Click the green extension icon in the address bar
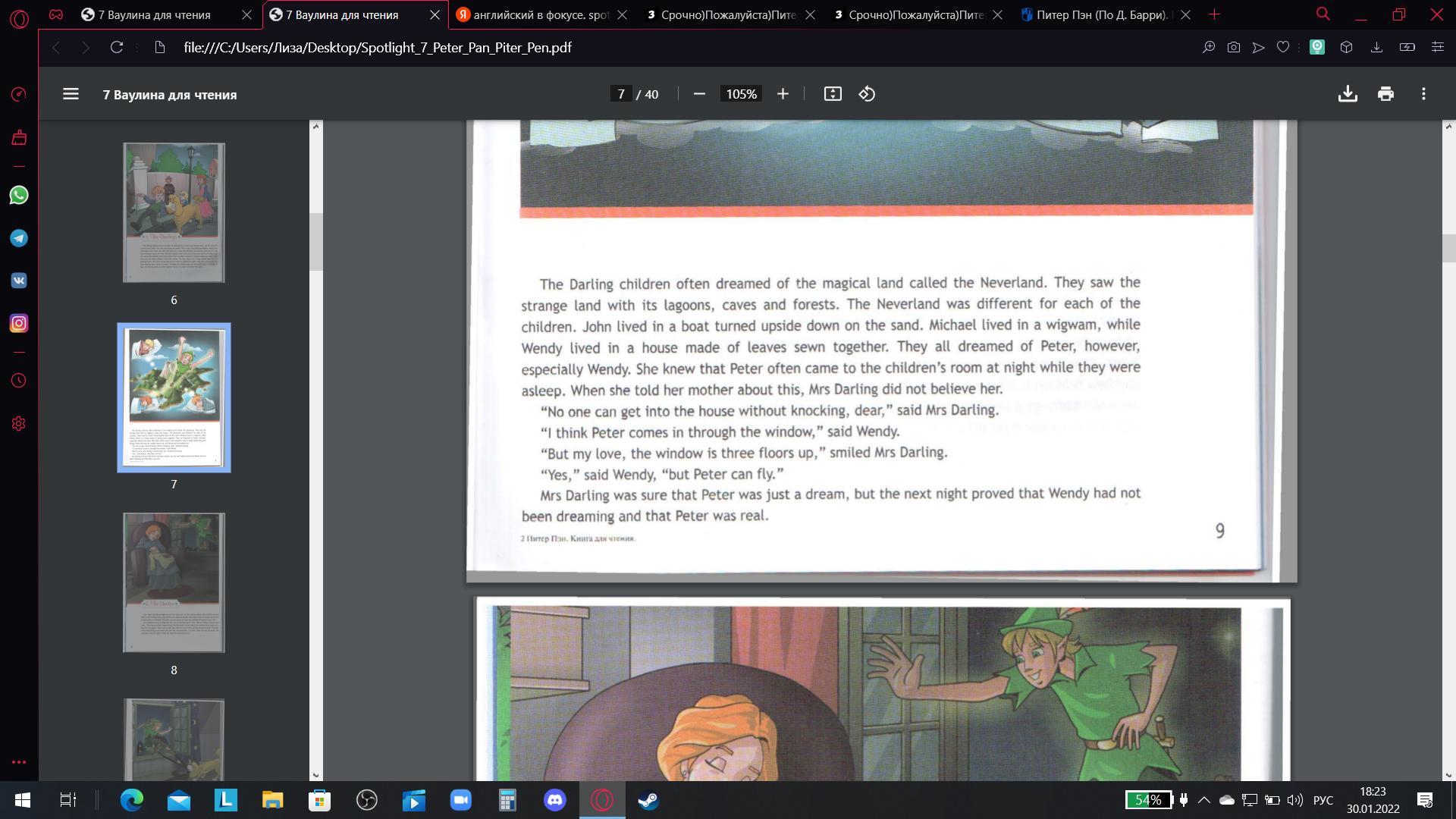 [1317, 47]
